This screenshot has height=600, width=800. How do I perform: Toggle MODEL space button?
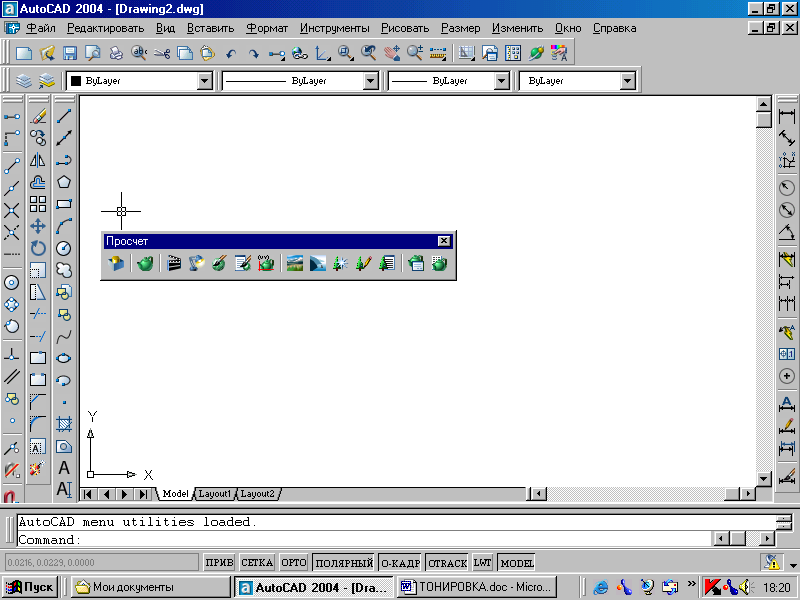516,563
